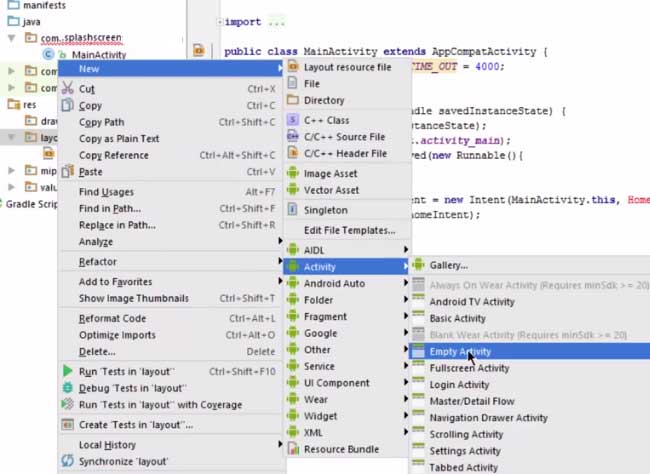Select Android TV Activity

(x=529, y=301)
